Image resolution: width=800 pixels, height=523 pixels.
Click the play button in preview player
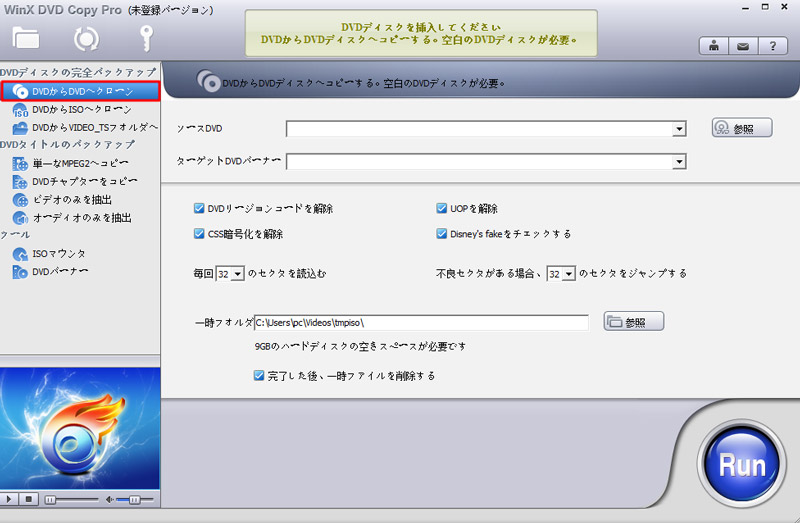[9, 499]
